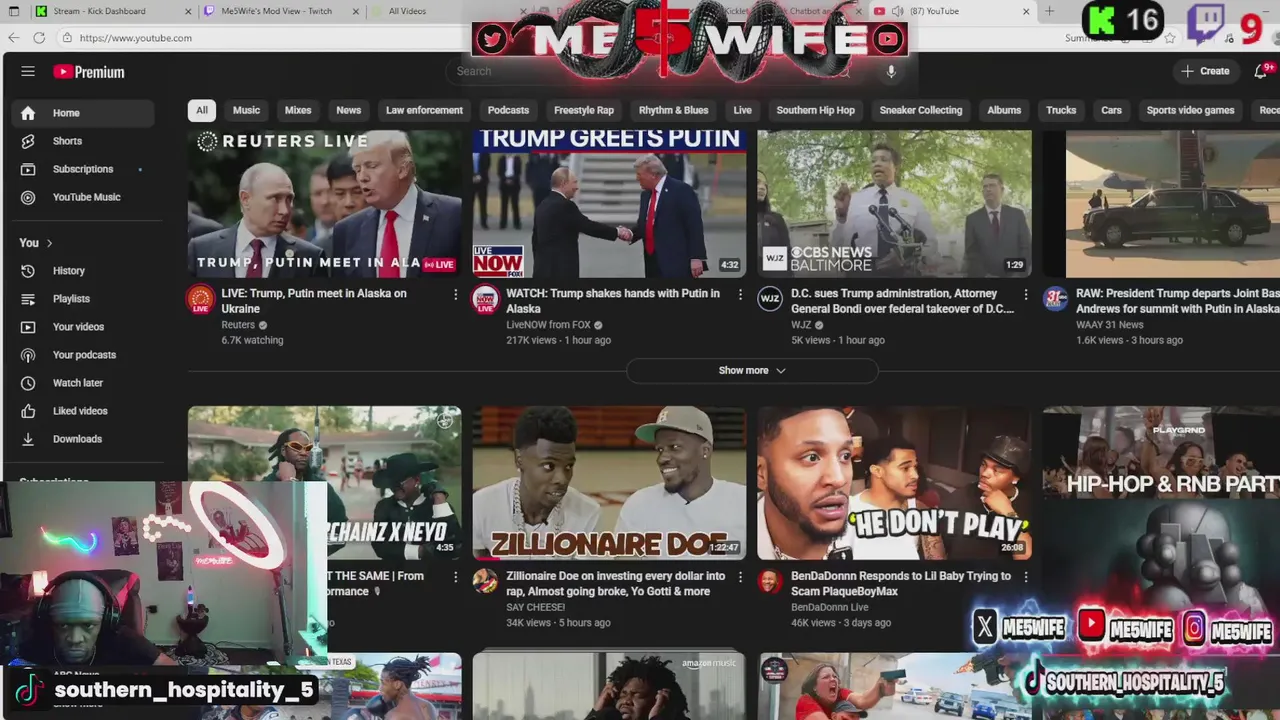Image resolution: width=1280 pixels, height=720 pixels.
Task: Open the CBS News Baltimore thumbnail
Action: [x=894, y=204]
